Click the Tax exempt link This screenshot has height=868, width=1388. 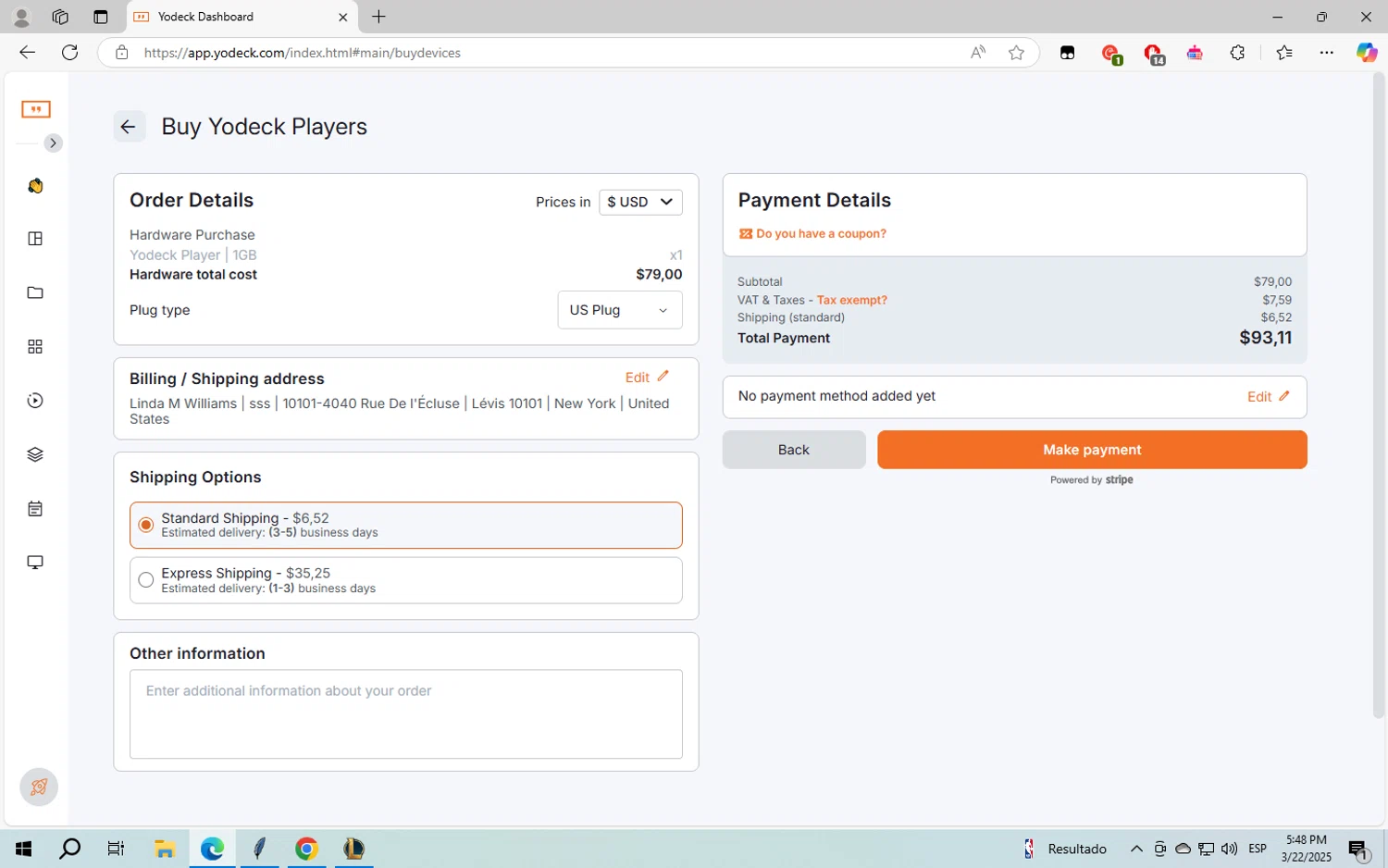[x=851, y=300]
